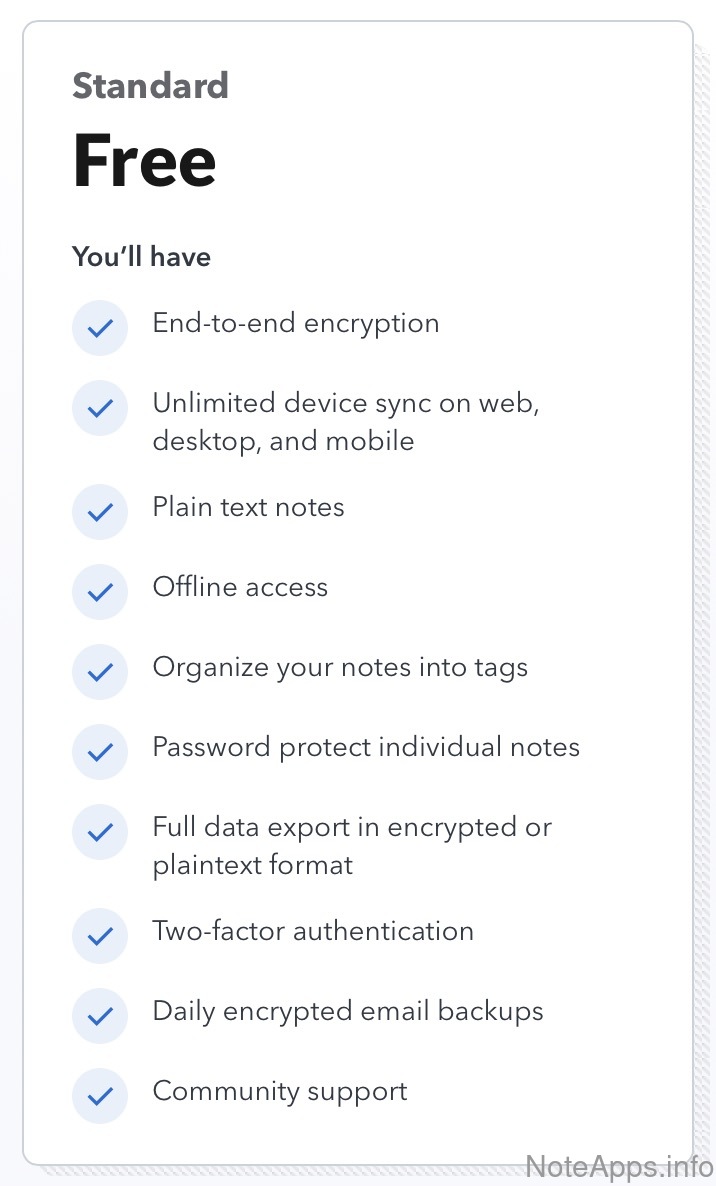Select the checkmark beside Plain text notes

[x=100, y=512]
